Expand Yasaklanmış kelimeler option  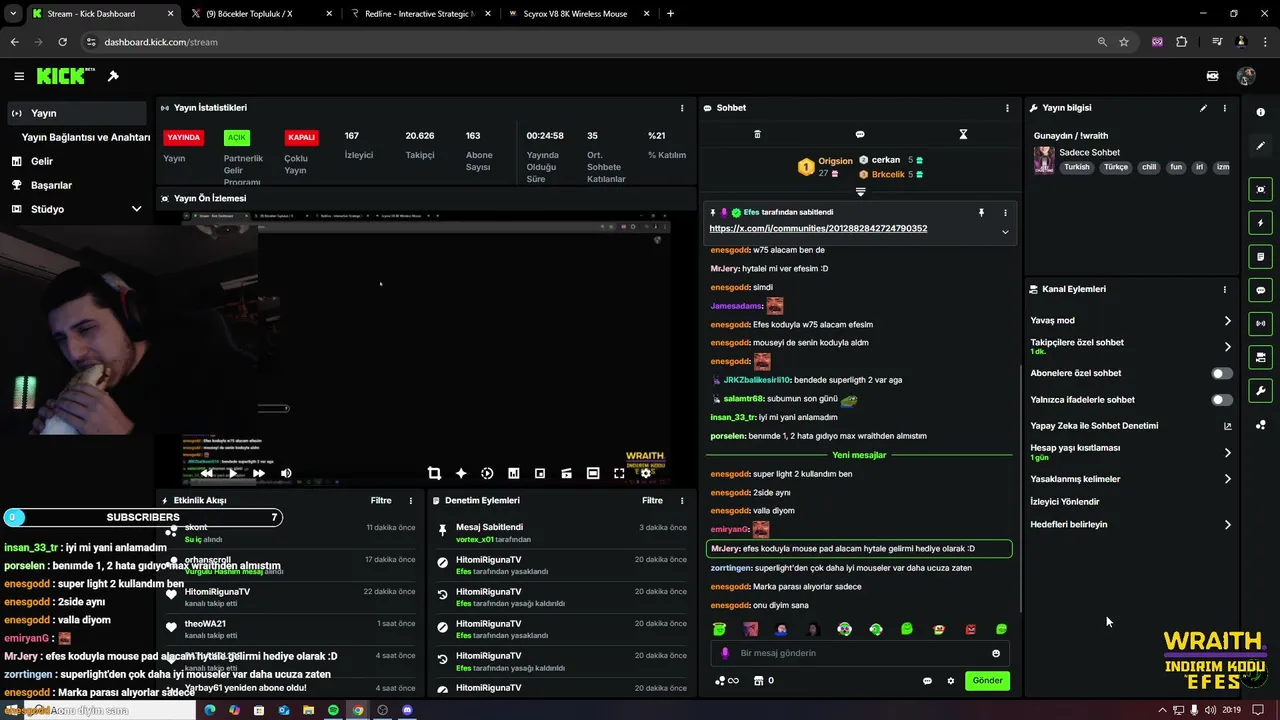tap(1227, 479)
